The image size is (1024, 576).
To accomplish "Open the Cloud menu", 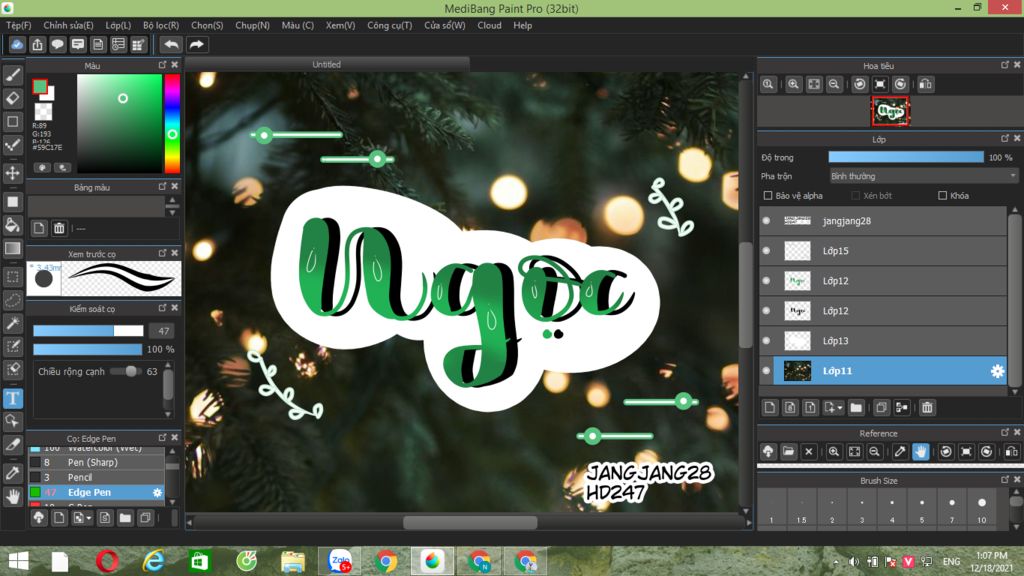I will click(x=489, y=25).
